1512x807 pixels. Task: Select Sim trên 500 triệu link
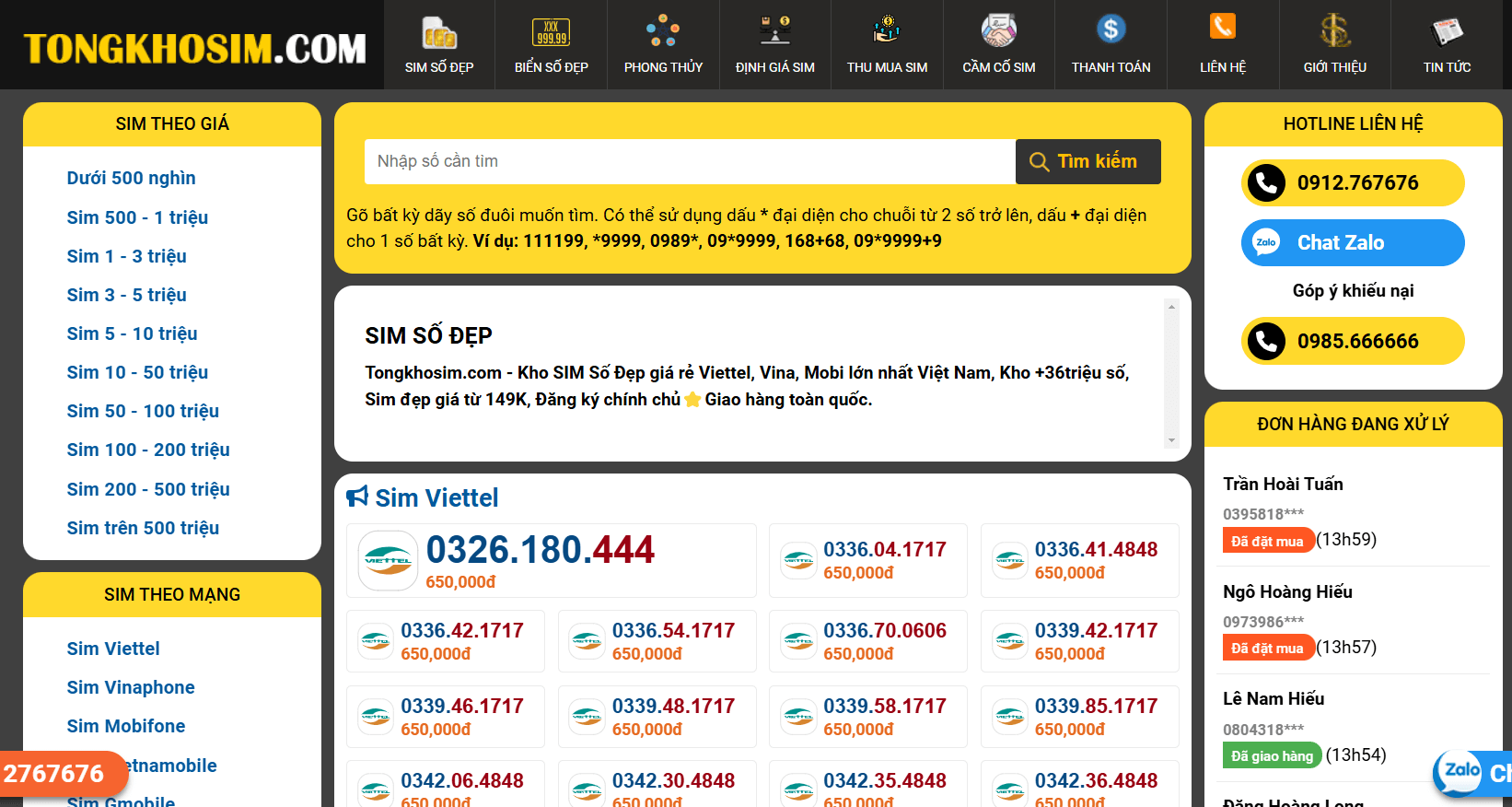[x=143, y=528]
